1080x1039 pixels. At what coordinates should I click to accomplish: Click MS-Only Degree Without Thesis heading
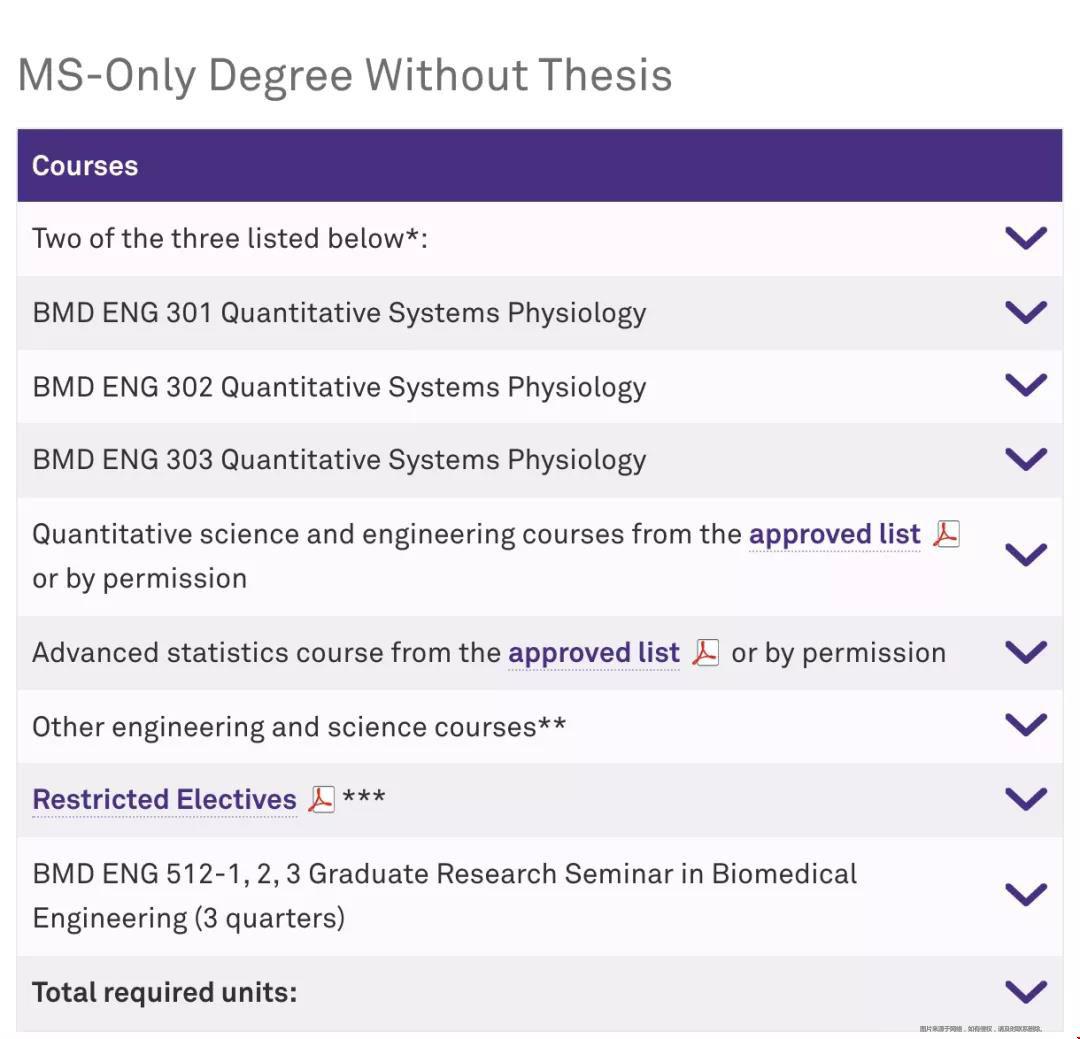click(345, 75)
